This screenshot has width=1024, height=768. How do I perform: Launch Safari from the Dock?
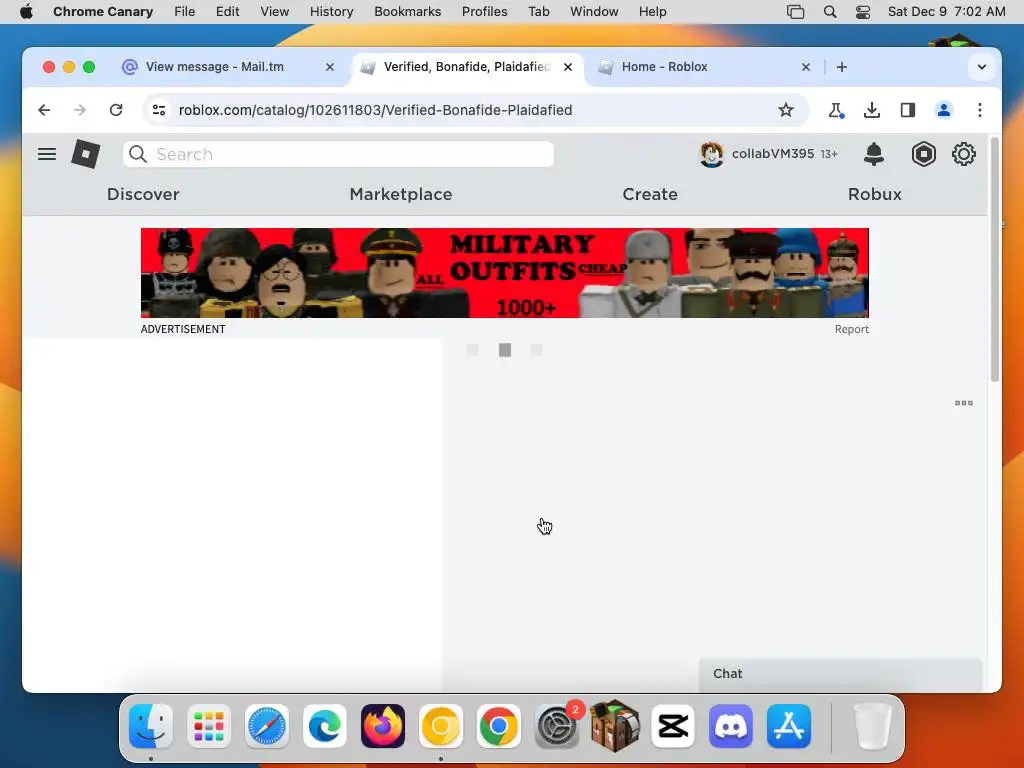[x=266, y=726]
